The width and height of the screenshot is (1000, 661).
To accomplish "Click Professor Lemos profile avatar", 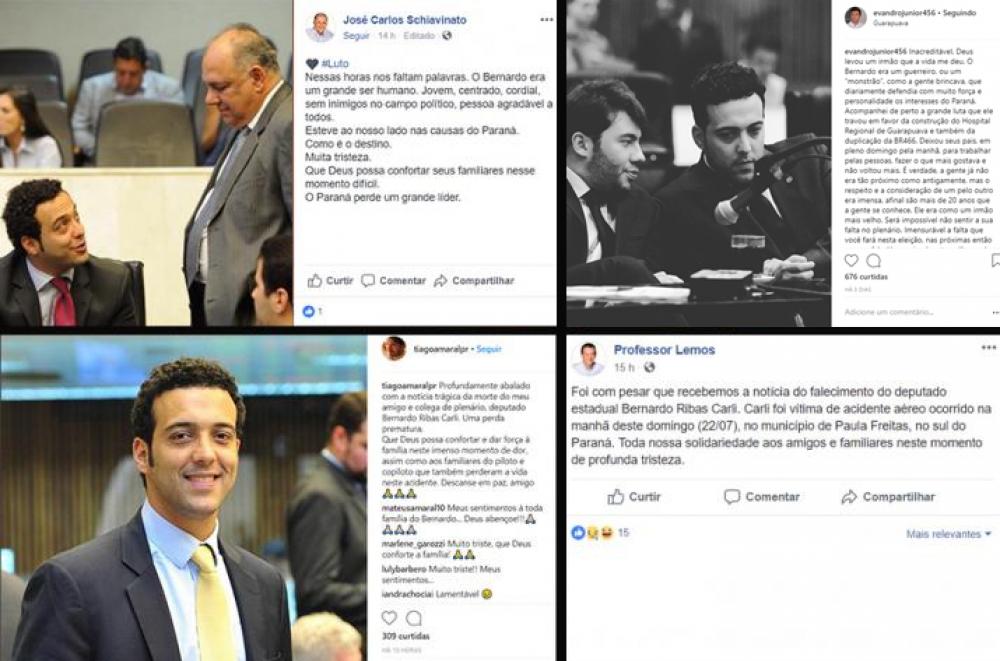I will 588,359.
